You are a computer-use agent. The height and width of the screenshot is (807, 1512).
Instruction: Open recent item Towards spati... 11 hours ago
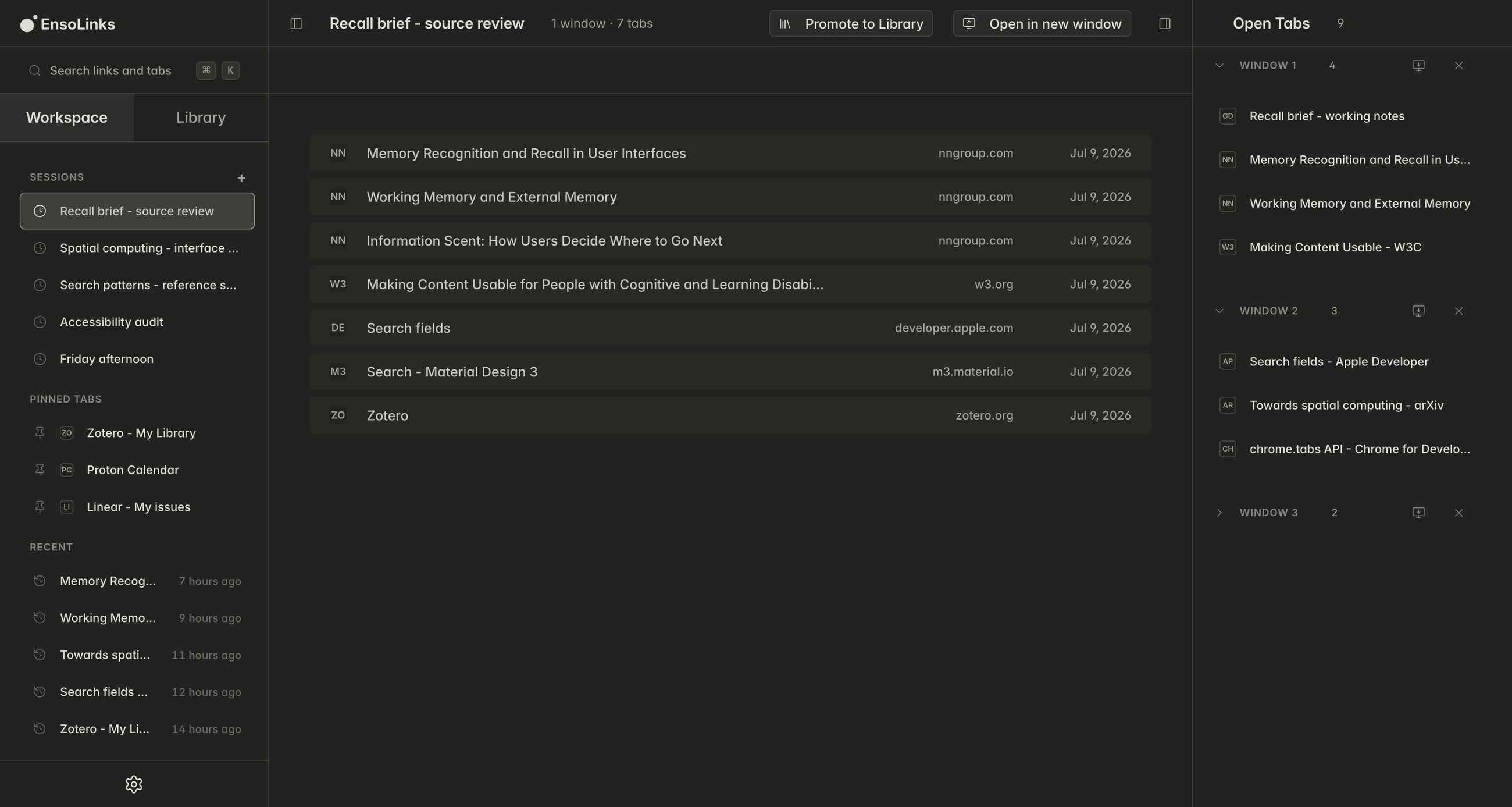[x=137, y=655]
